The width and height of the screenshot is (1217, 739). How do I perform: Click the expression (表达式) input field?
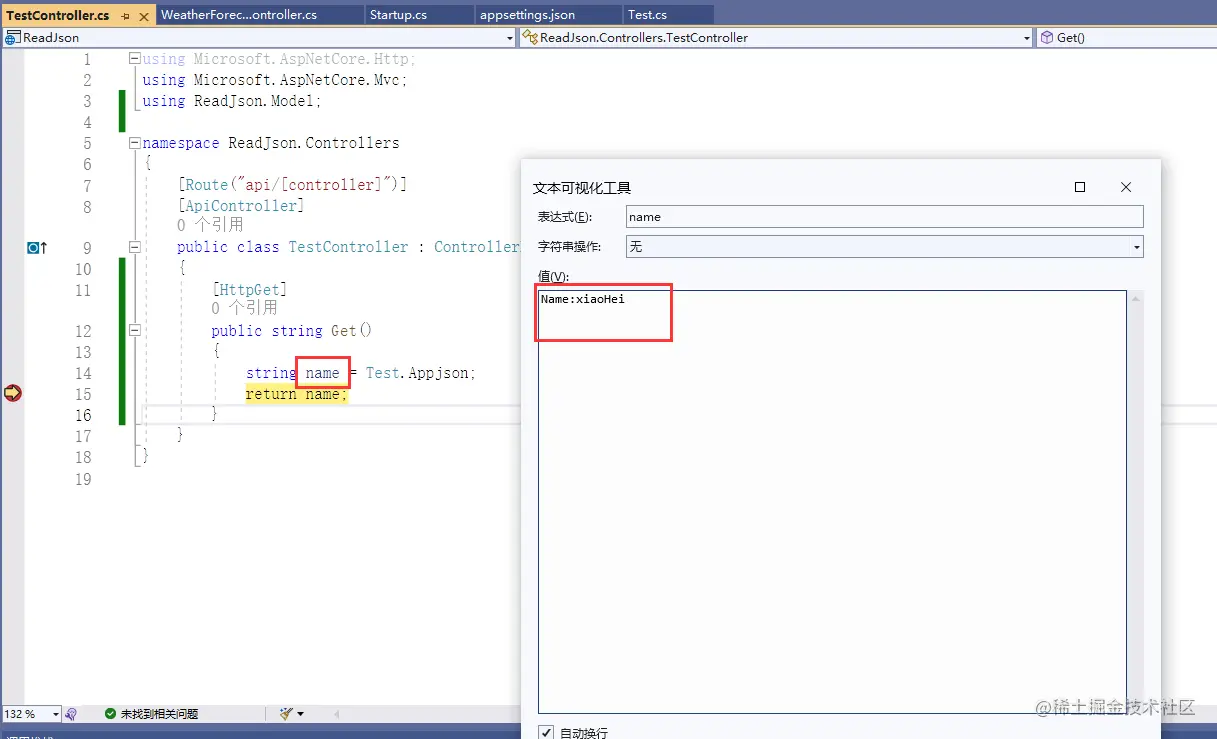click(x=884, y=217)
